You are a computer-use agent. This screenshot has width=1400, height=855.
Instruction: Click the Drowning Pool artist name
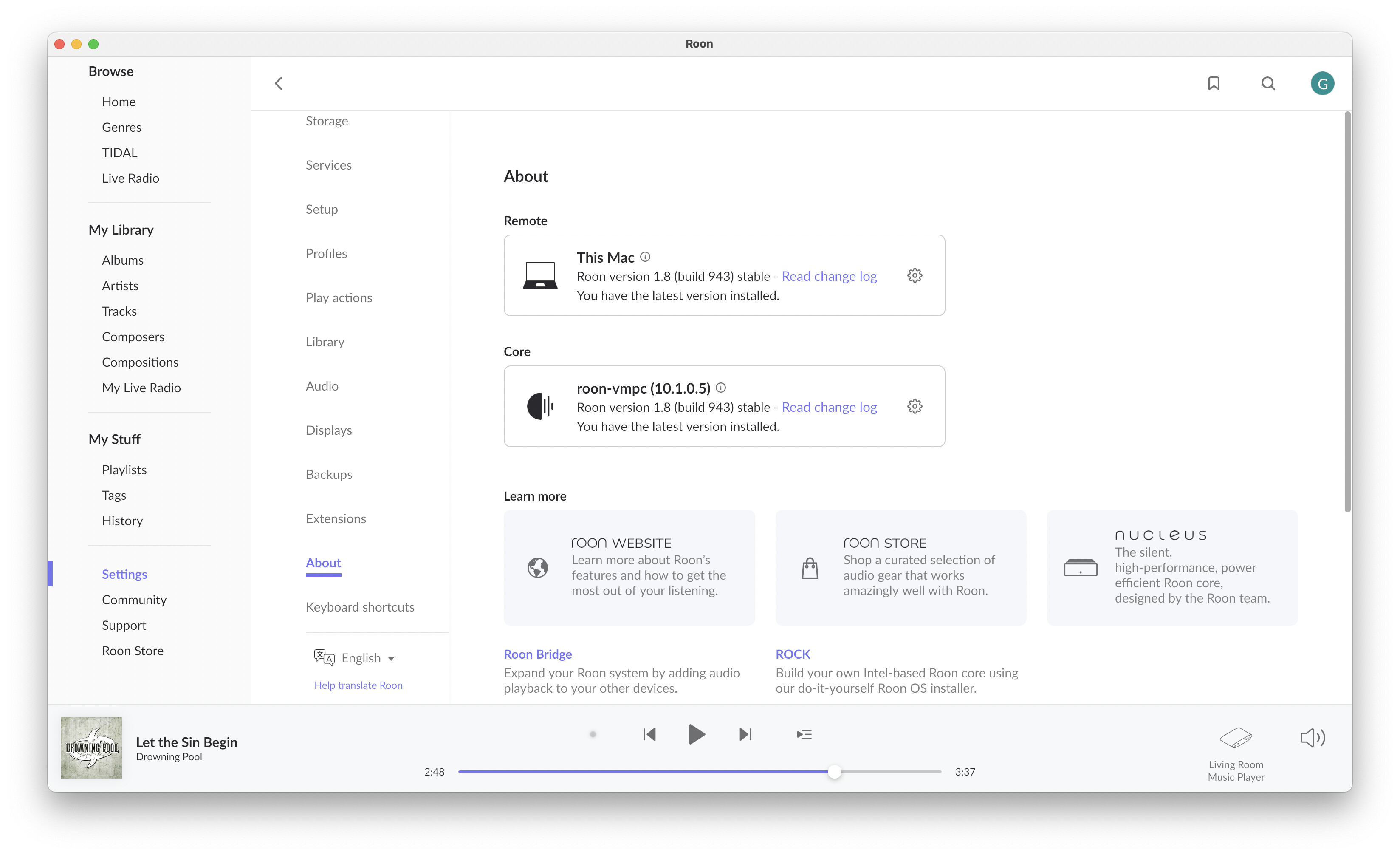169,757
